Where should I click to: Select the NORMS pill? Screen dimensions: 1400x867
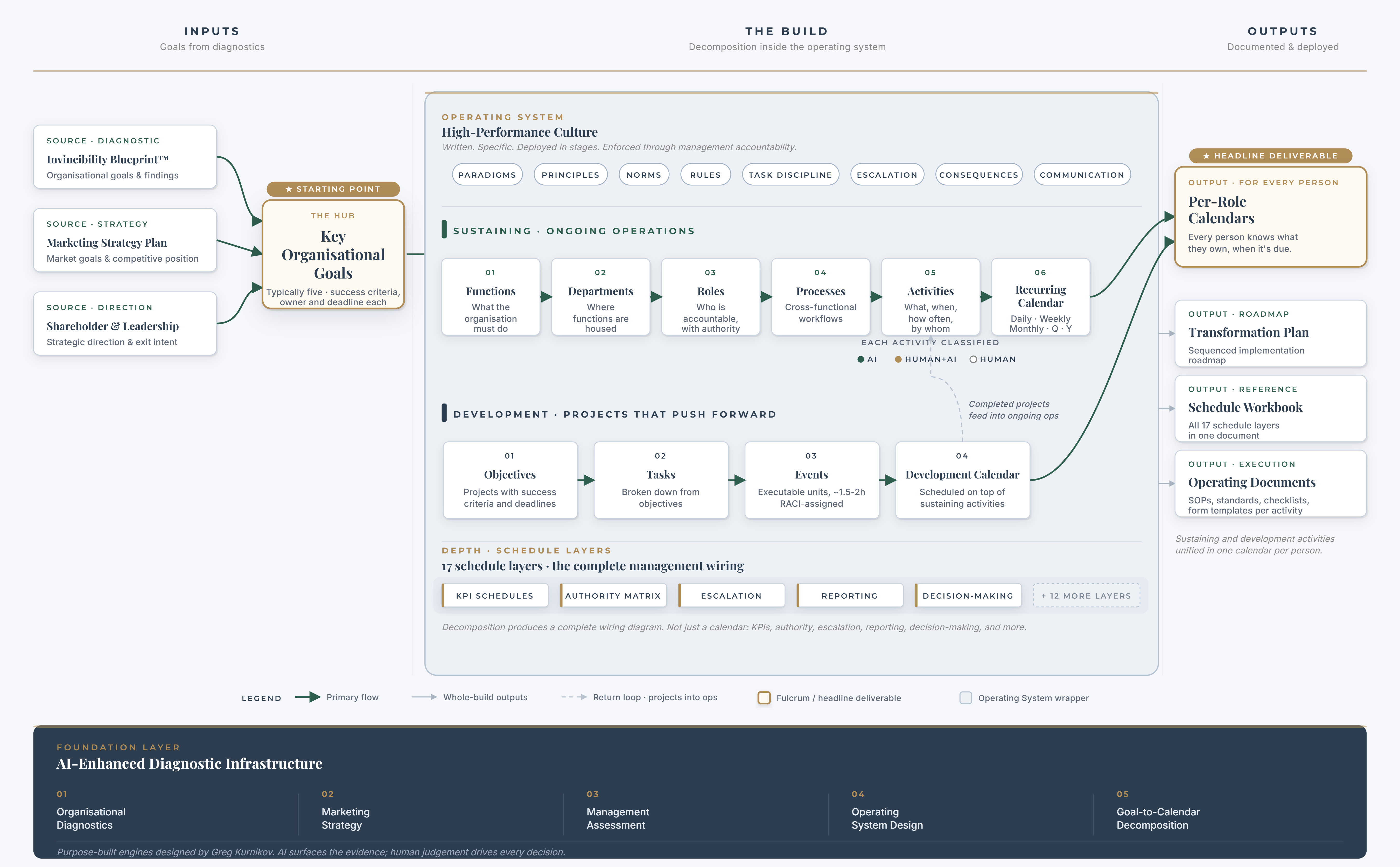tap(643, 175)
